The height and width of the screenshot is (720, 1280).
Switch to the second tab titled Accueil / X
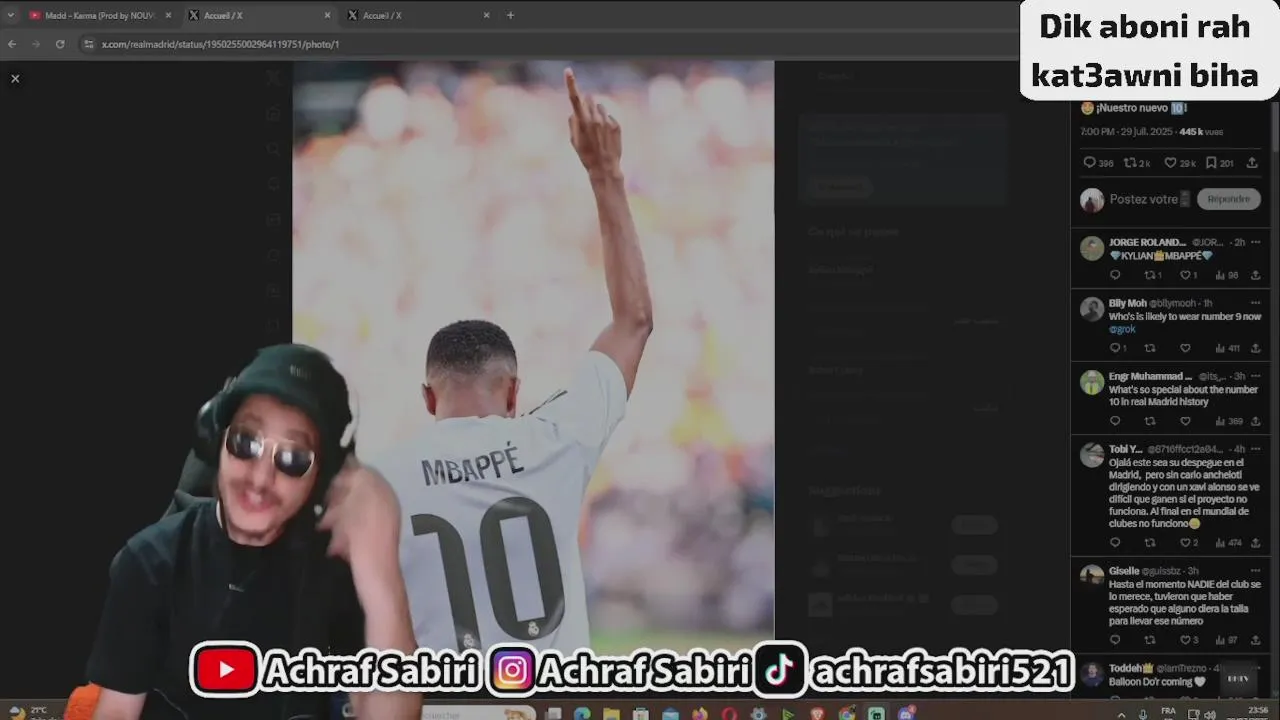(420, 15)
